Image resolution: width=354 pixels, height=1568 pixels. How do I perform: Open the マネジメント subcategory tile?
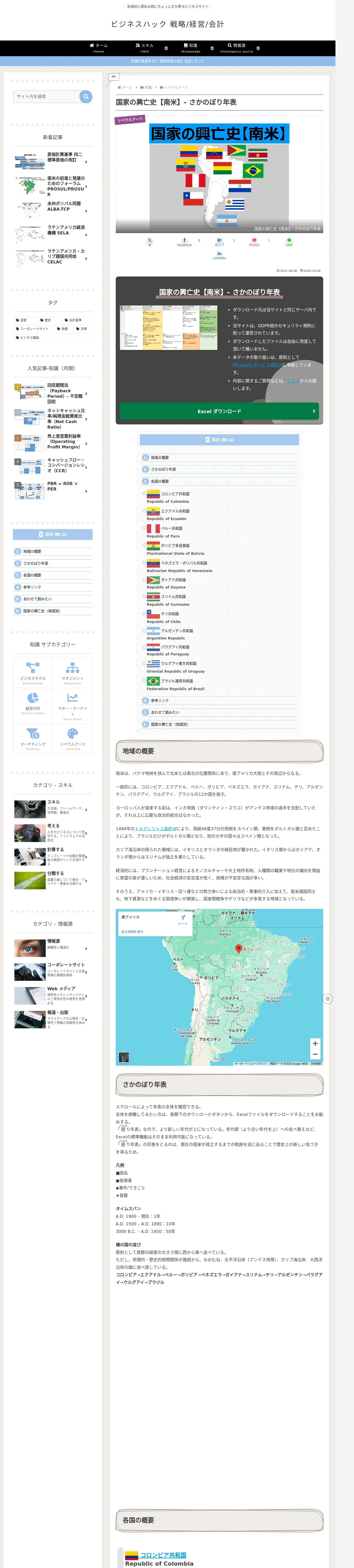72,673
